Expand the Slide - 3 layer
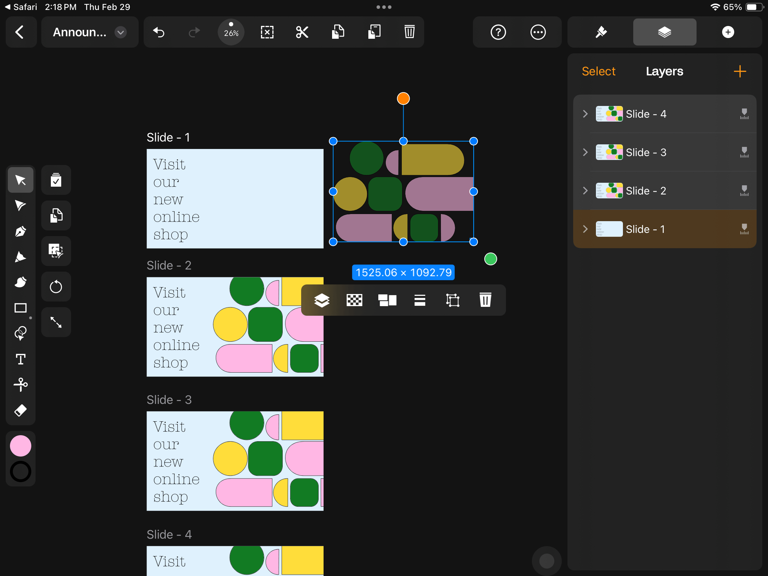Screen dimensions: 768x576 point(585,152)
